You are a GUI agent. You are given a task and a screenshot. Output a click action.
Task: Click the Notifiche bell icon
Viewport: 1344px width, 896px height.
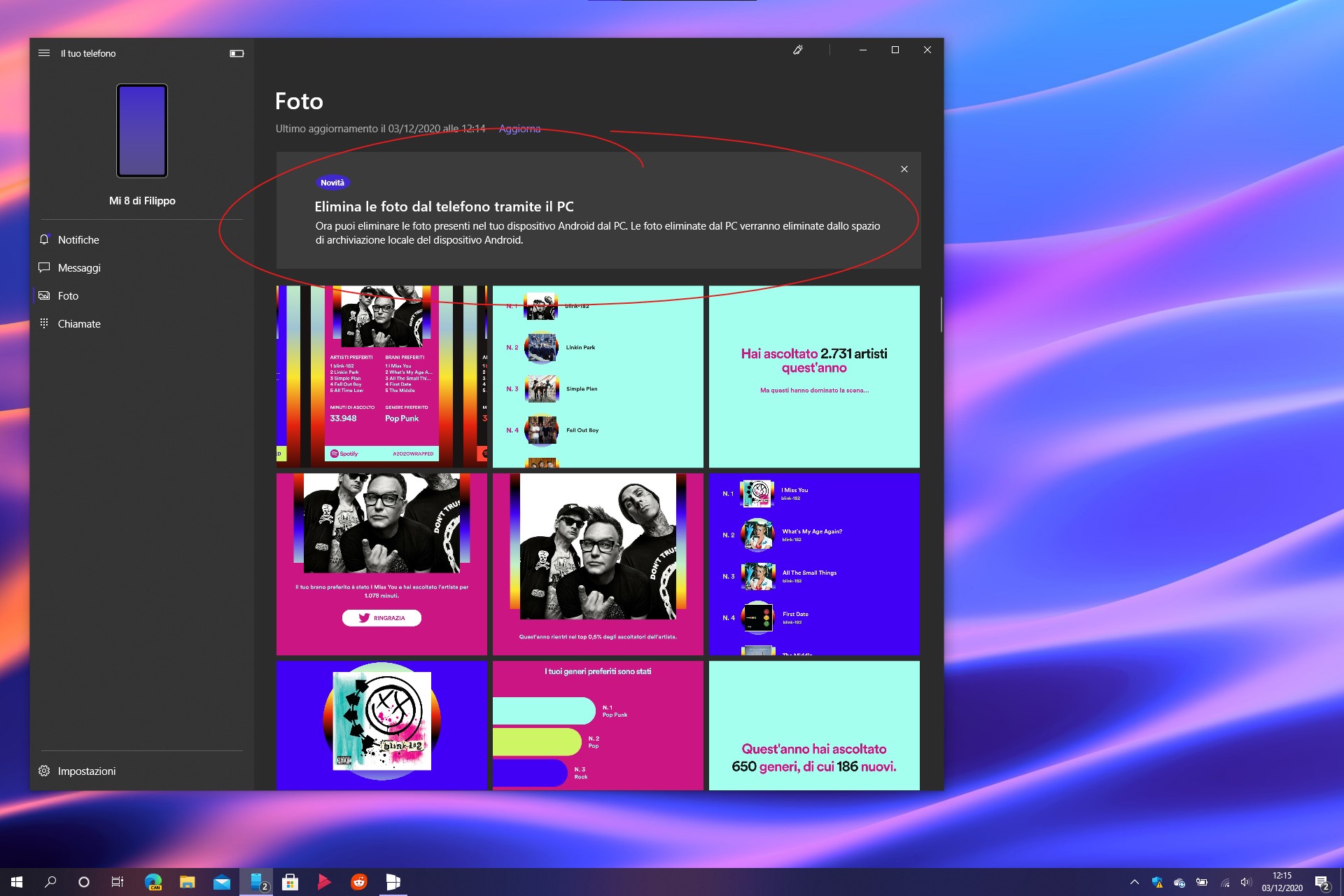pyautogui.click(x=44, y=239)
